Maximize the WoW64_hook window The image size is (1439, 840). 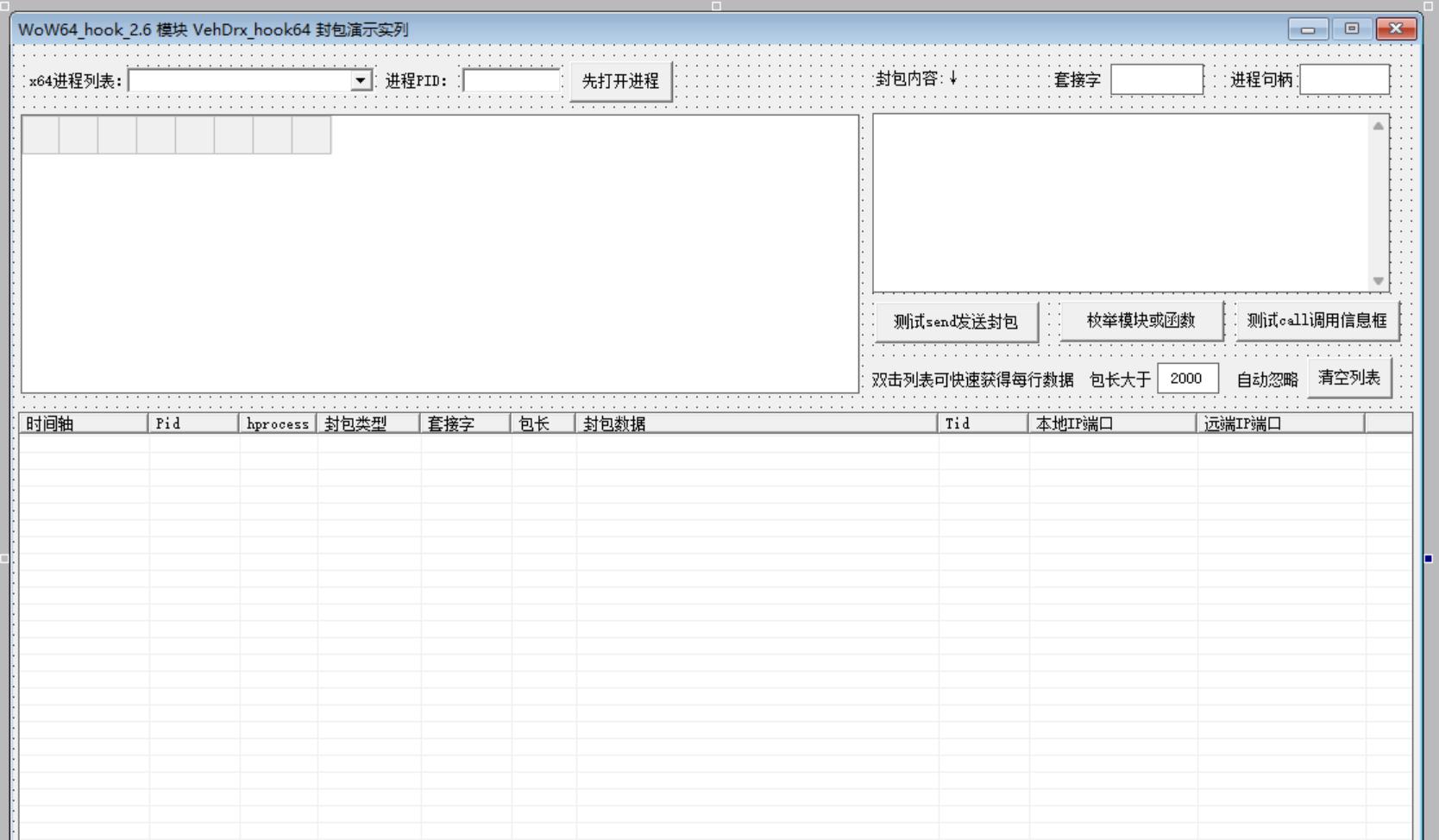(x=1352, y=29)
